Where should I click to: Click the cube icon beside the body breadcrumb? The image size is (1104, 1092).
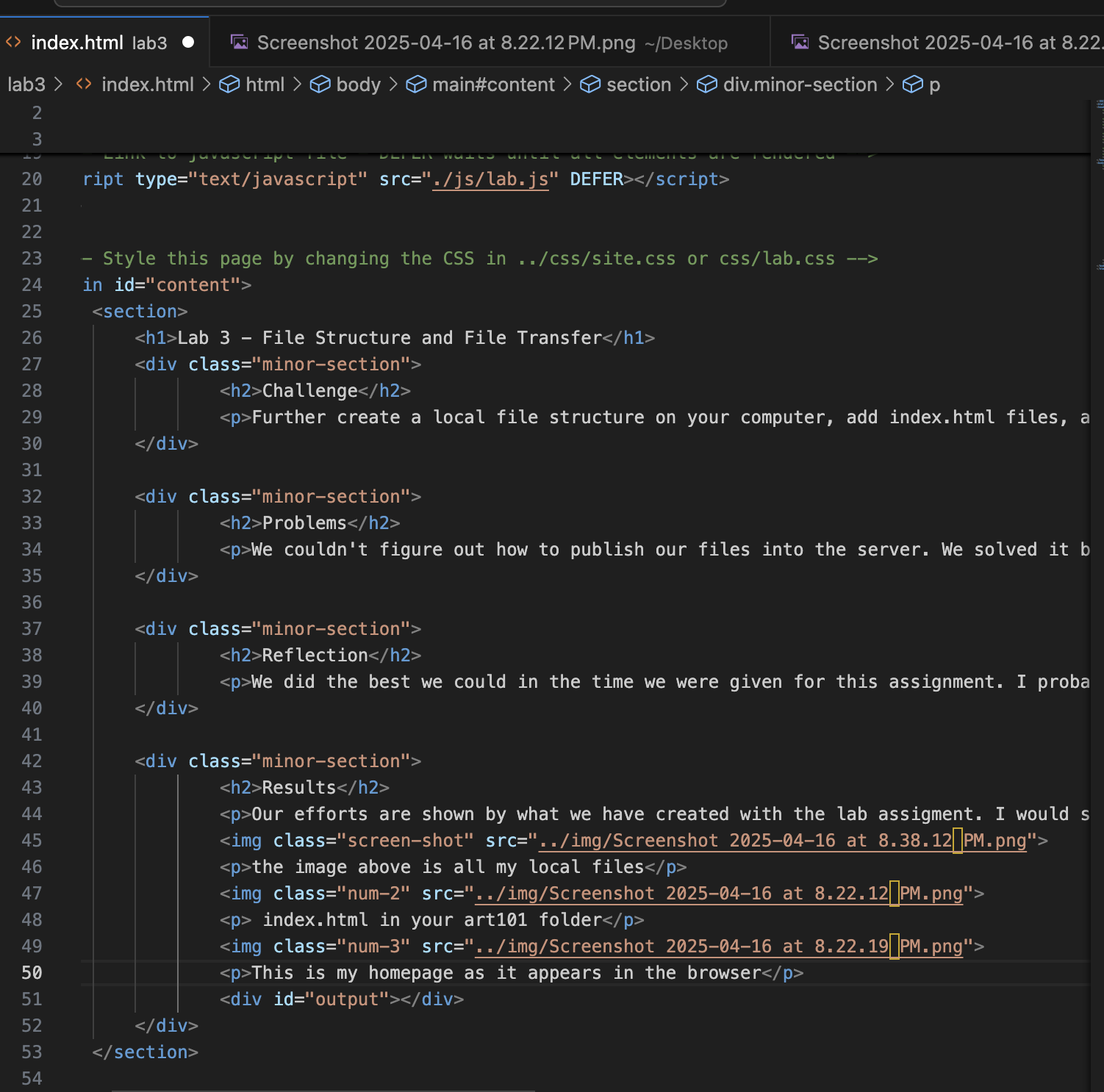pos(320,85)
